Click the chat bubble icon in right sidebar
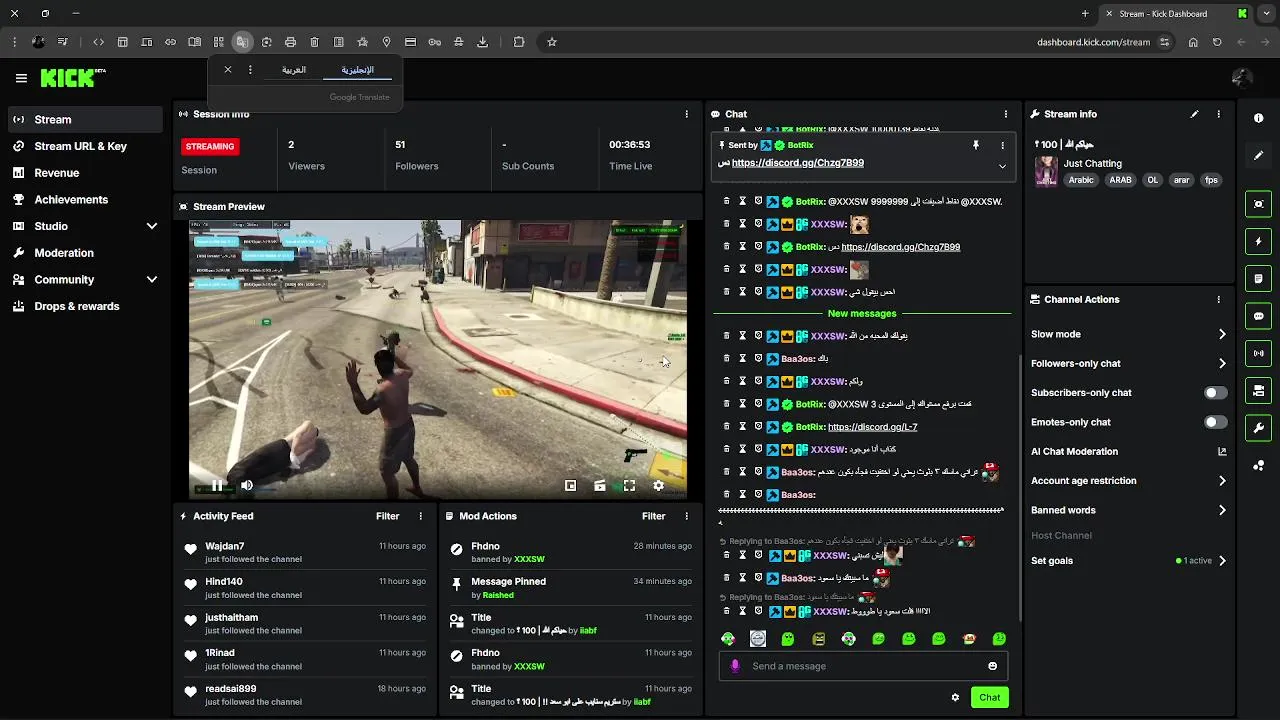Image resolution: width=1280 pixels, height=720 pixels. pos(1259,316)
